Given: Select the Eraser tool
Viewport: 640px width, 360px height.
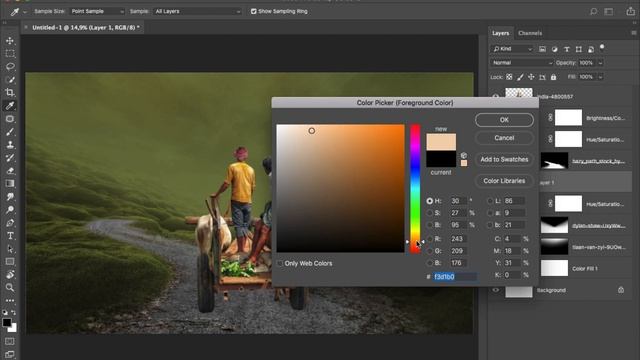Looking at the screenshot, I should coord(10,171).
